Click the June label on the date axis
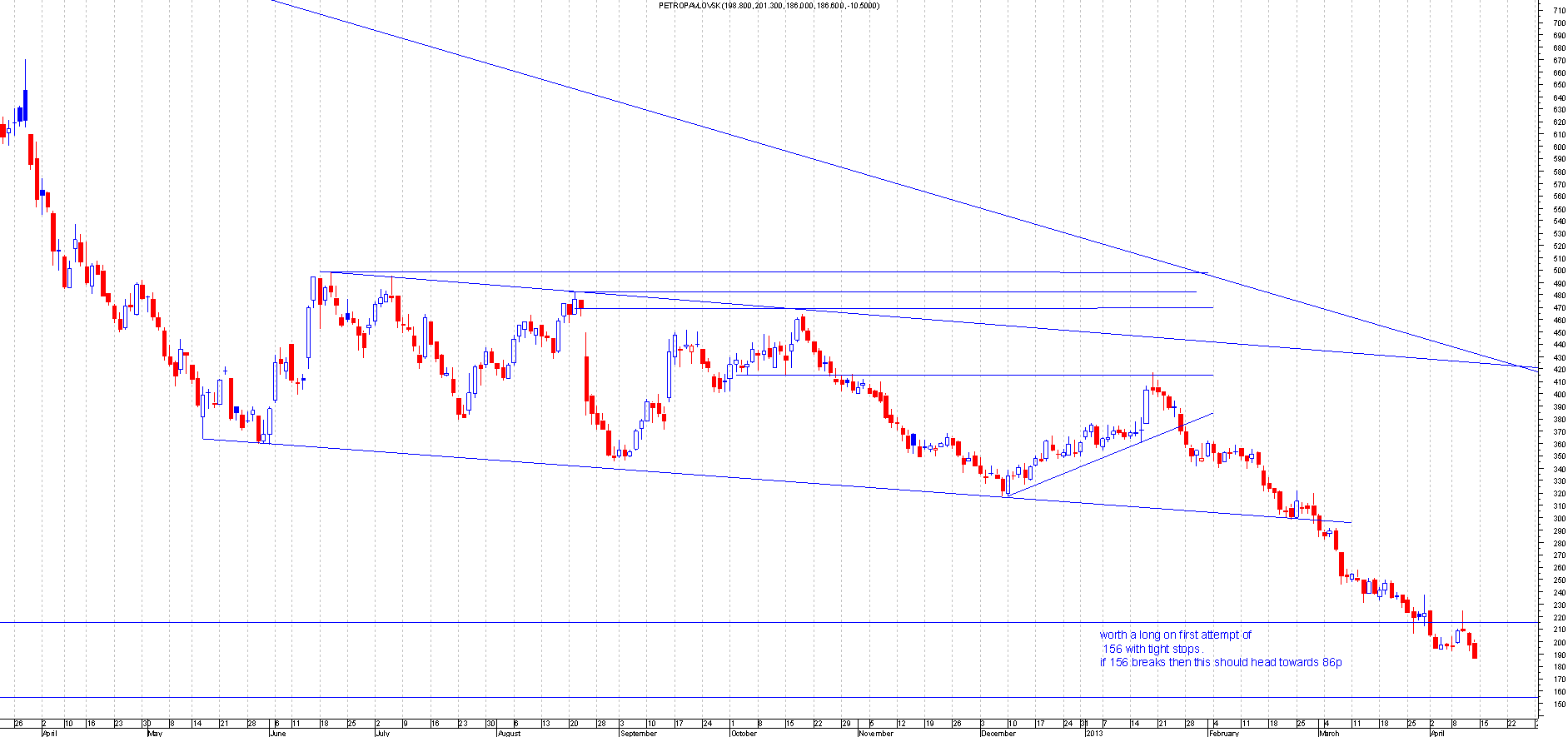This screenshot has width=1568, height=737. coord(277,734)
